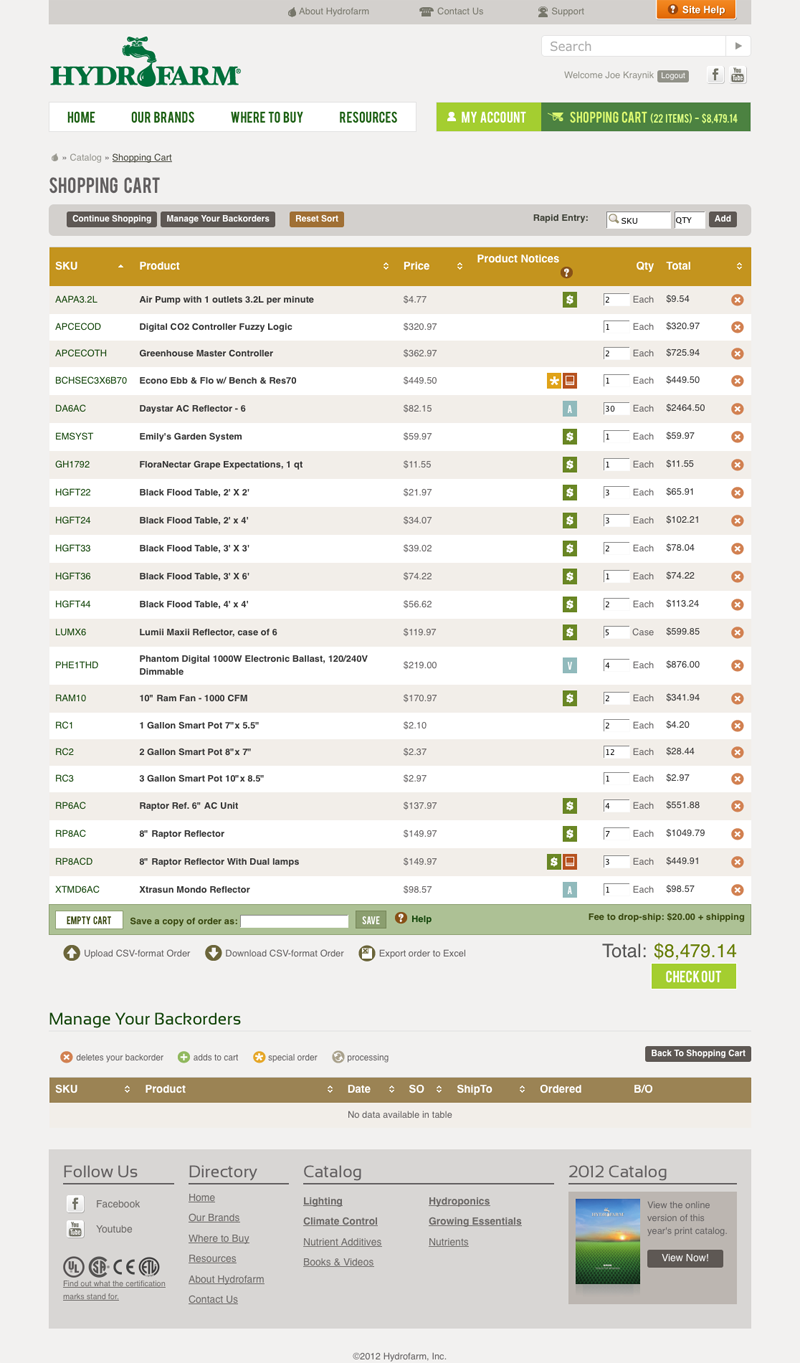Viewport: 800px width, 1363px height.
Task: Click the star notice icon for Econo Ebb & Flo
Action: [x=553, y=381]
